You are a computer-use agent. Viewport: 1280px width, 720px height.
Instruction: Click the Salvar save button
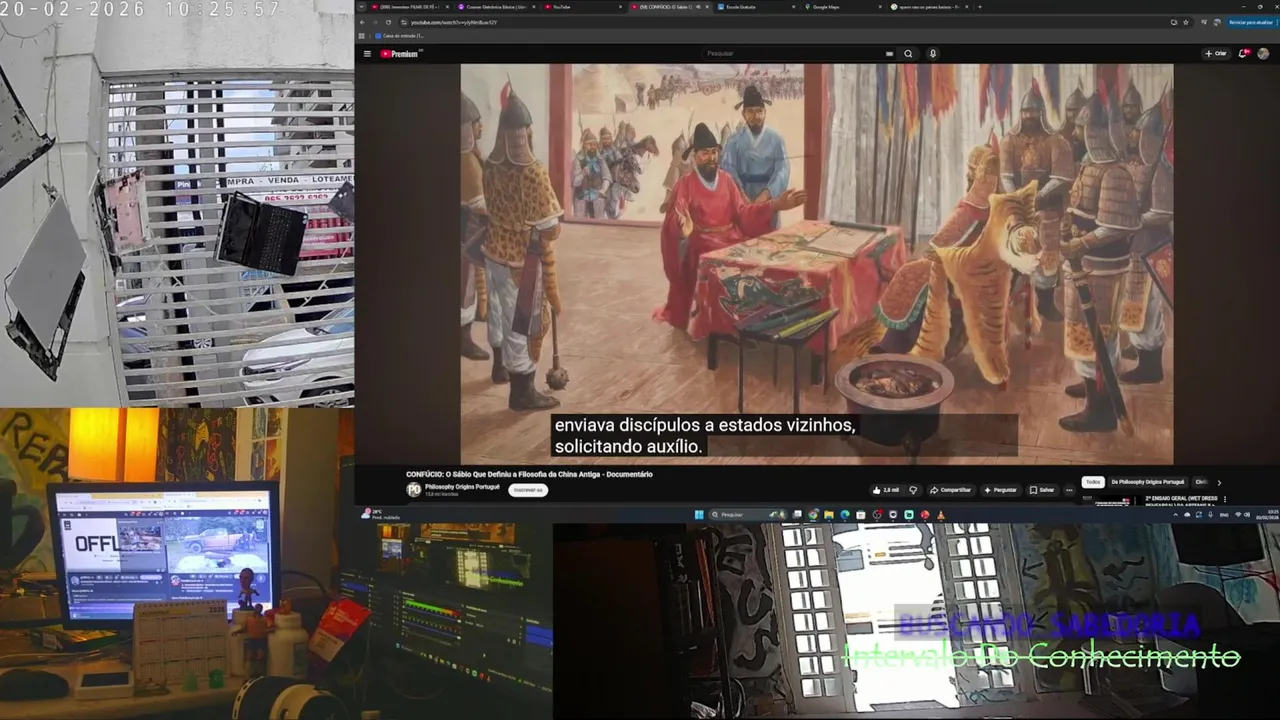click(x=1043, y=490)
